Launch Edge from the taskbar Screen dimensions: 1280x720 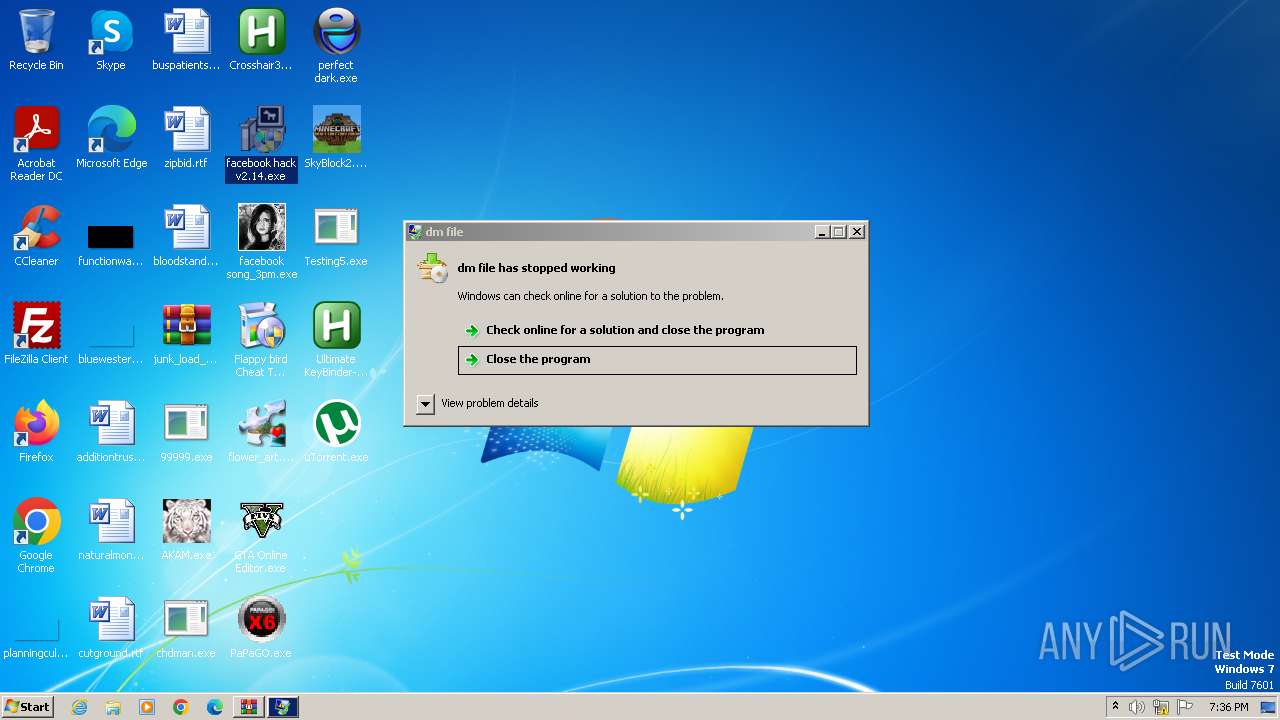(x=215, y=707)
